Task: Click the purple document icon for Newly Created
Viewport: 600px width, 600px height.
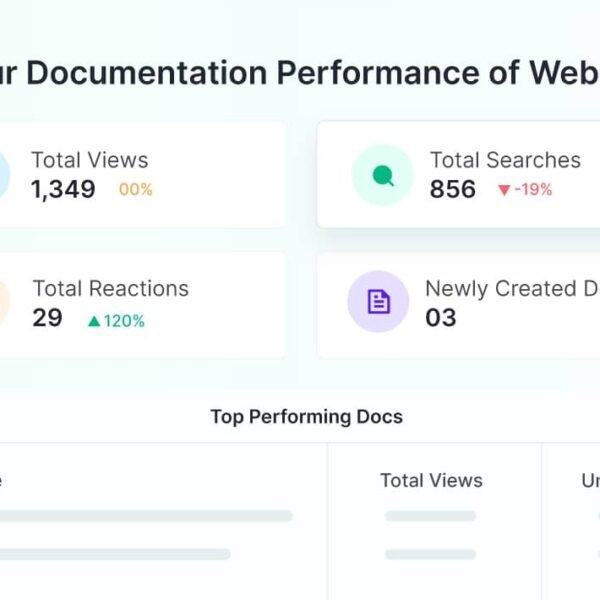Action: tap(378, 301)
